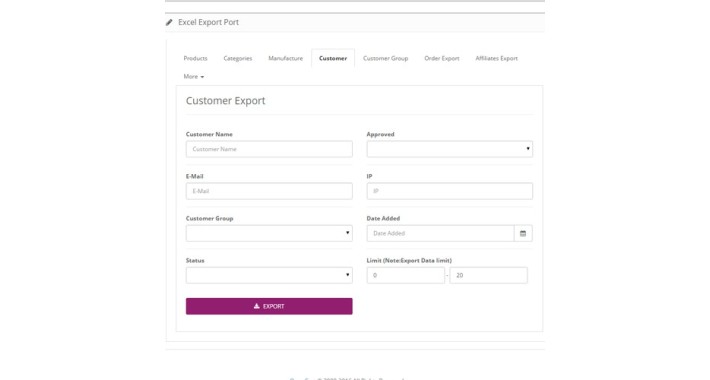Switch to the Order Export tab
Image resolution: width=710 pixels, height=380 pixels.
pos(441,58)
